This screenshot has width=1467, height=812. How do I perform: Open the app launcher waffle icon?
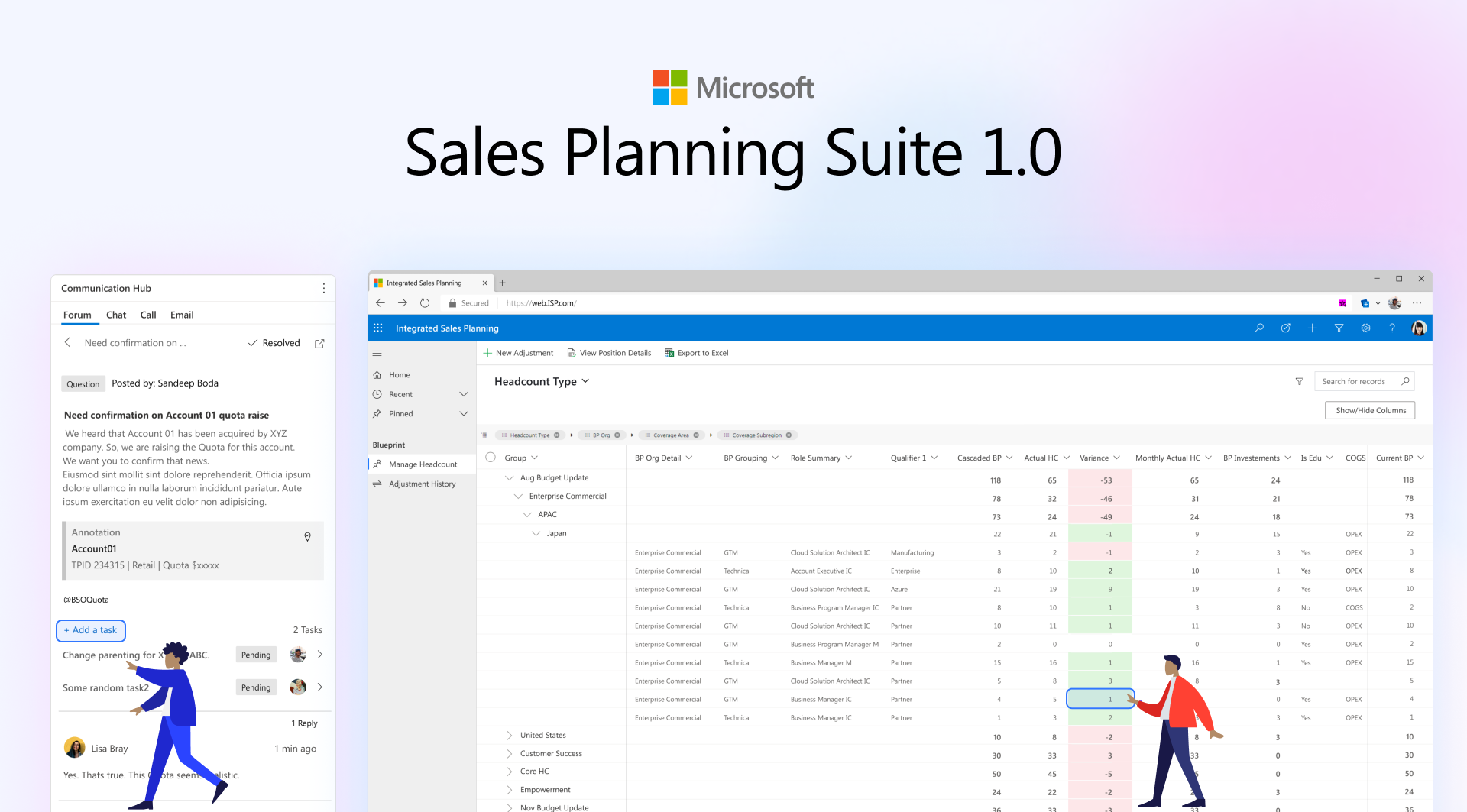tap(377, 328)
